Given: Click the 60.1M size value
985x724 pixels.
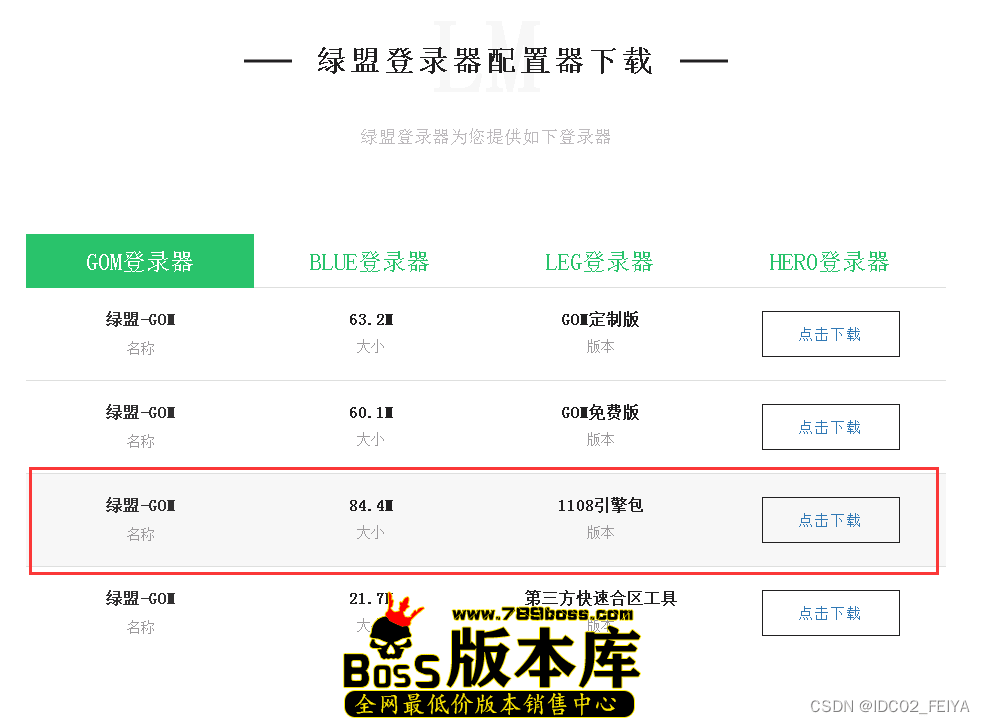Looking at the screenshot, I should tap(370, 413).
